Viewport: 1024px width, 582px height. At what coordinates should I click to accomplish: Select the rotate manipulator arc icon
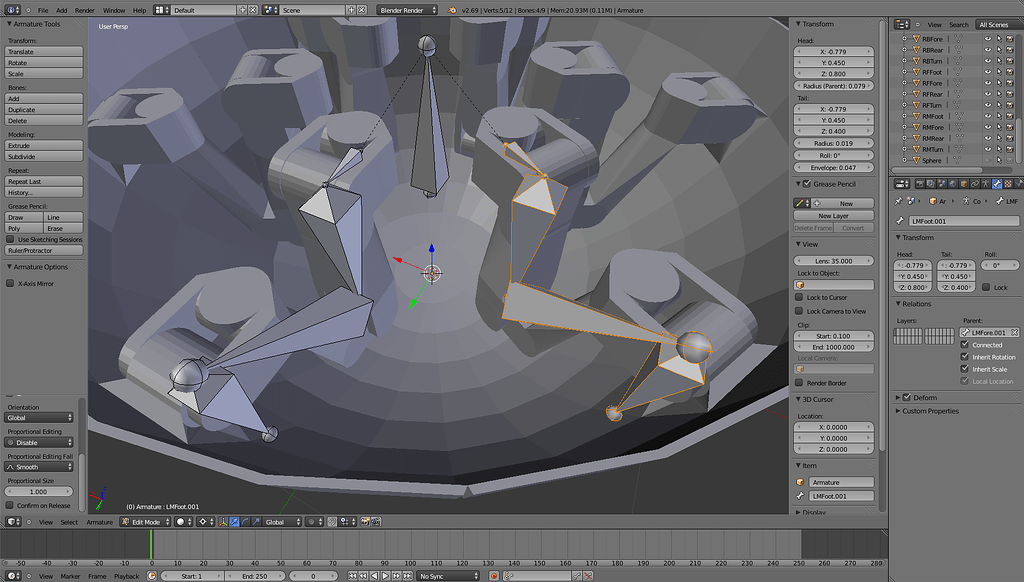245,522
